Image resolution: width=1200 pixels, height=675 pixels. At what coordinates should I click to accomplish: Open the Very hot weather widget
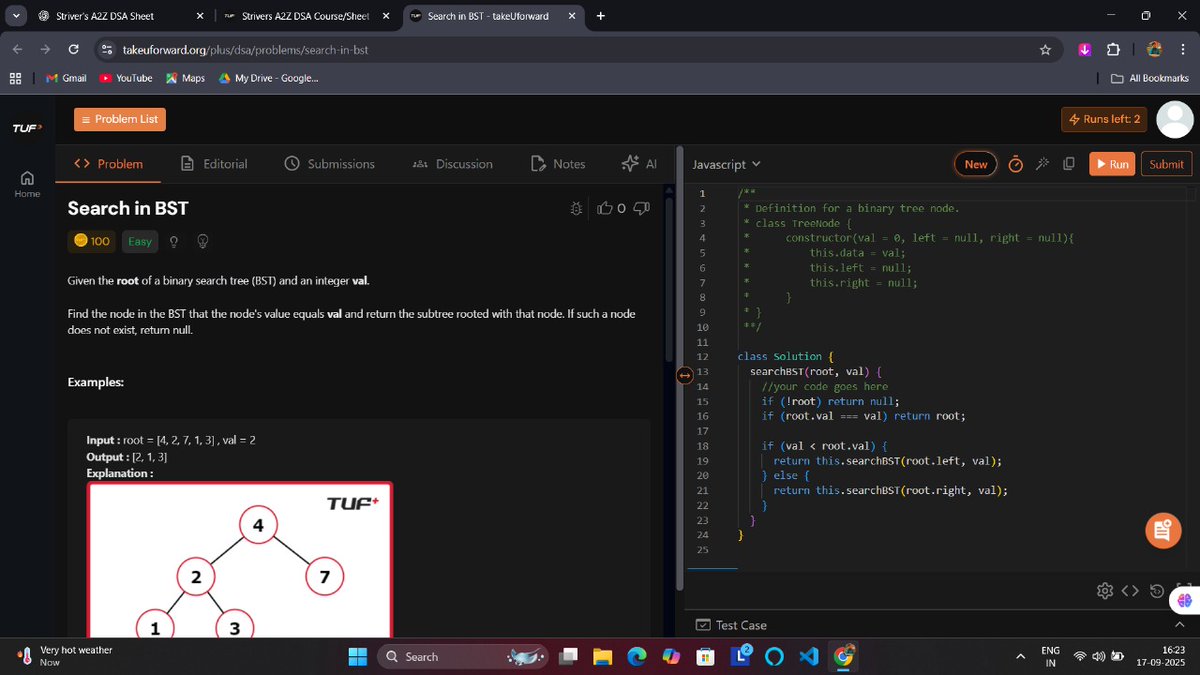[65, 656]
